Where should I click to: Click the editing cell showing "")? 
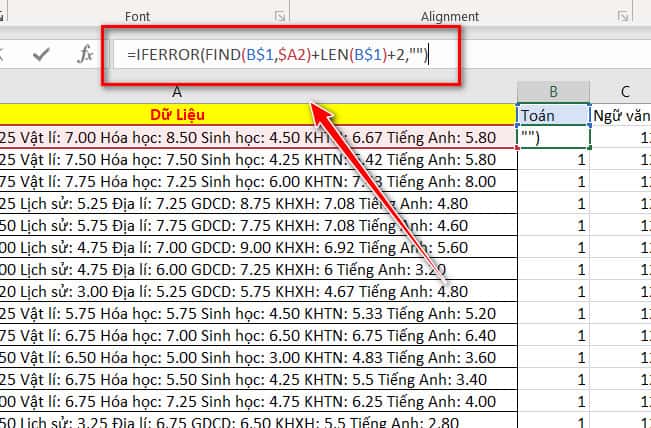click(x=553, y=137)
